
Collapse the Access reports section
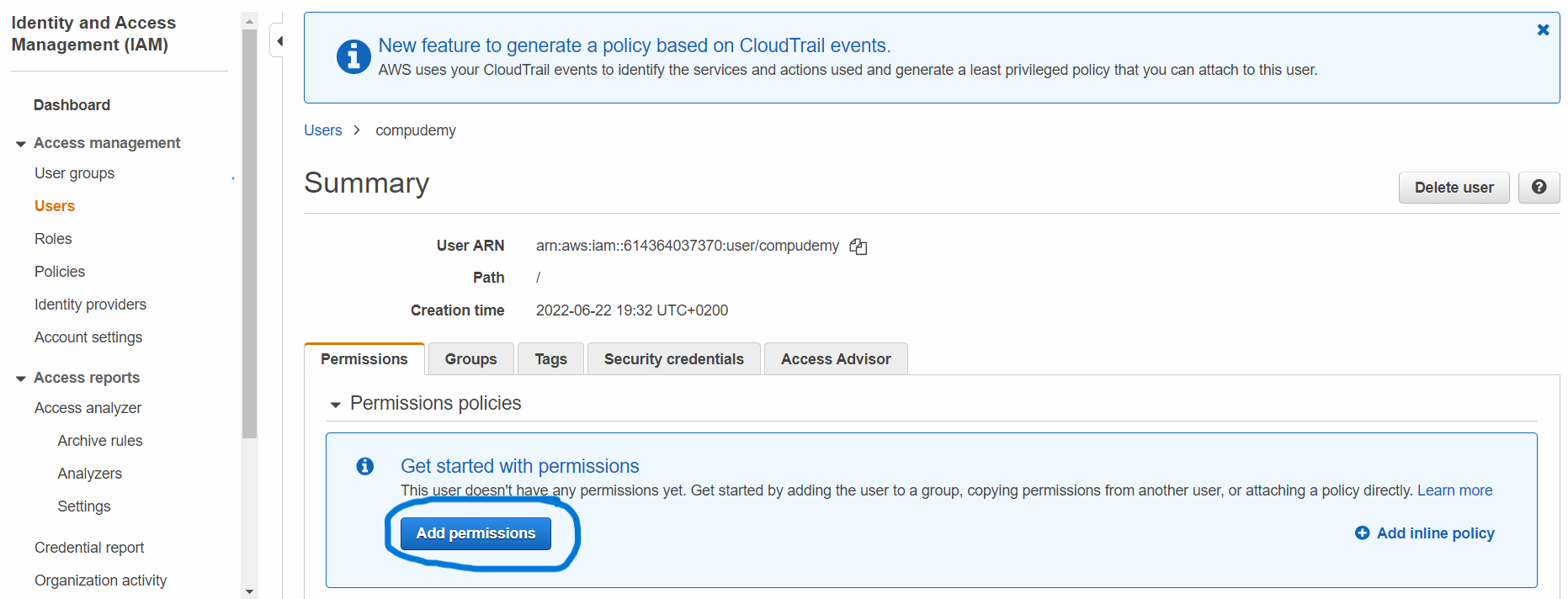21,379
